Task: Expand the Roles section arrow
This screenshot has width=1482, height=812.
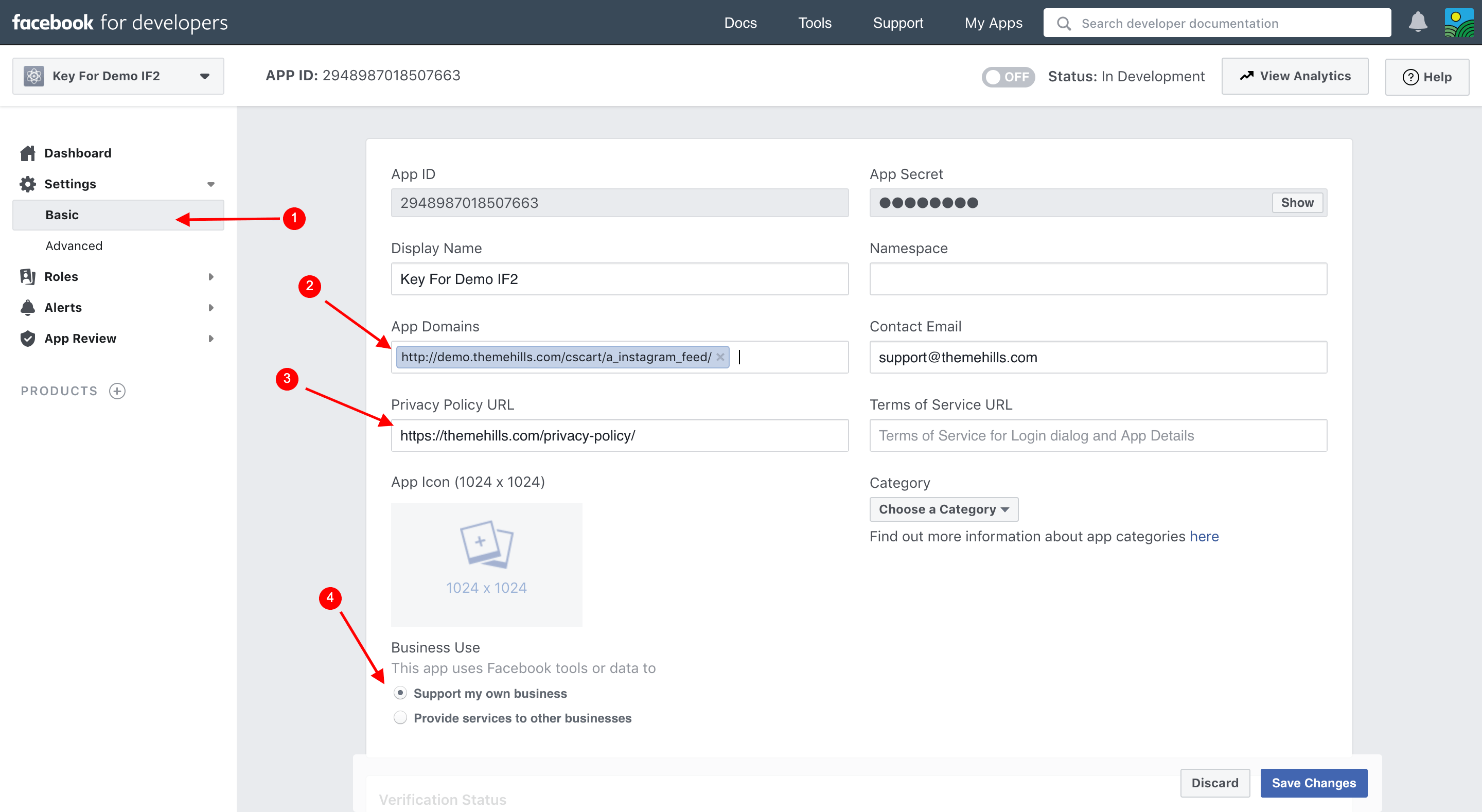Action: pos(210,277)
